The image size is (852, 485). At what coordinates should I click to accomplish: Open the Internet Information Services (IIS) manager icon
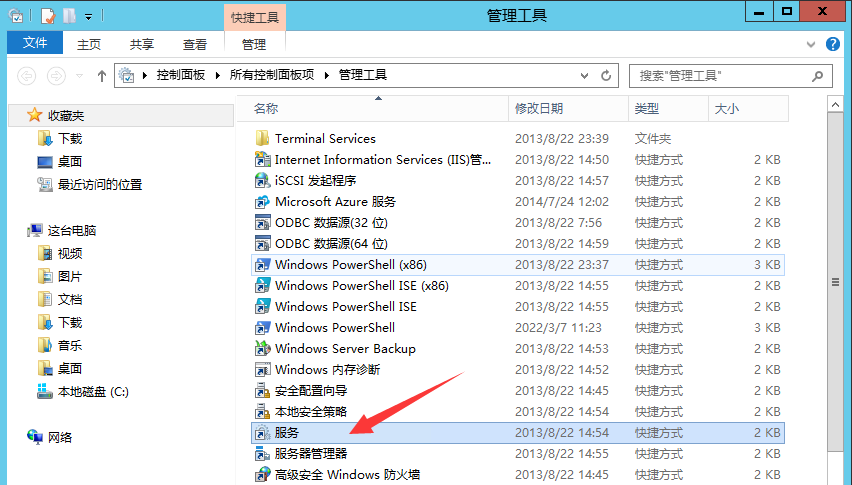(263, 159)
